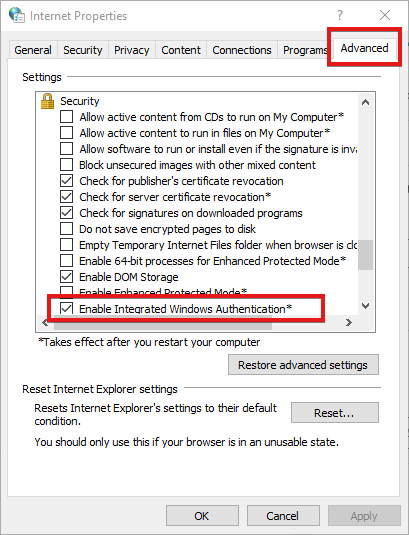Click the Reset... button

coord(335,413)
